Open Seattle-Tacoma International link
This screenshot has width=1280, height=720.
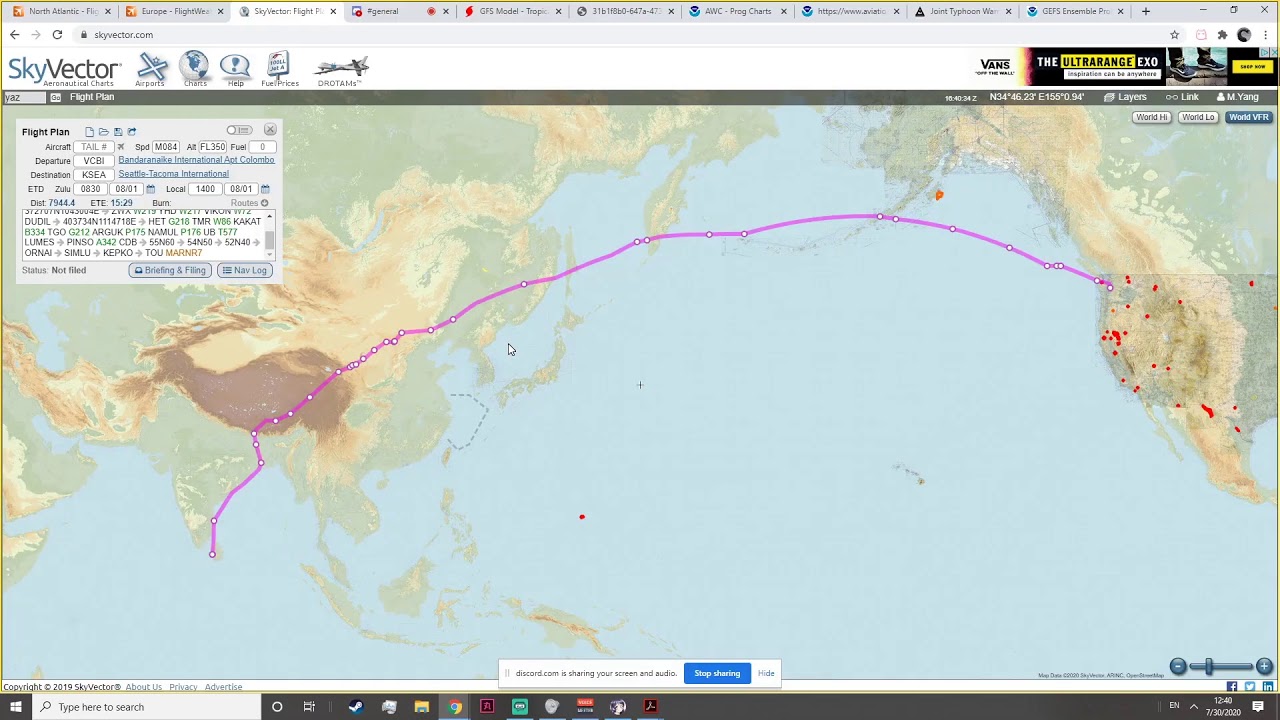(173, 174)
